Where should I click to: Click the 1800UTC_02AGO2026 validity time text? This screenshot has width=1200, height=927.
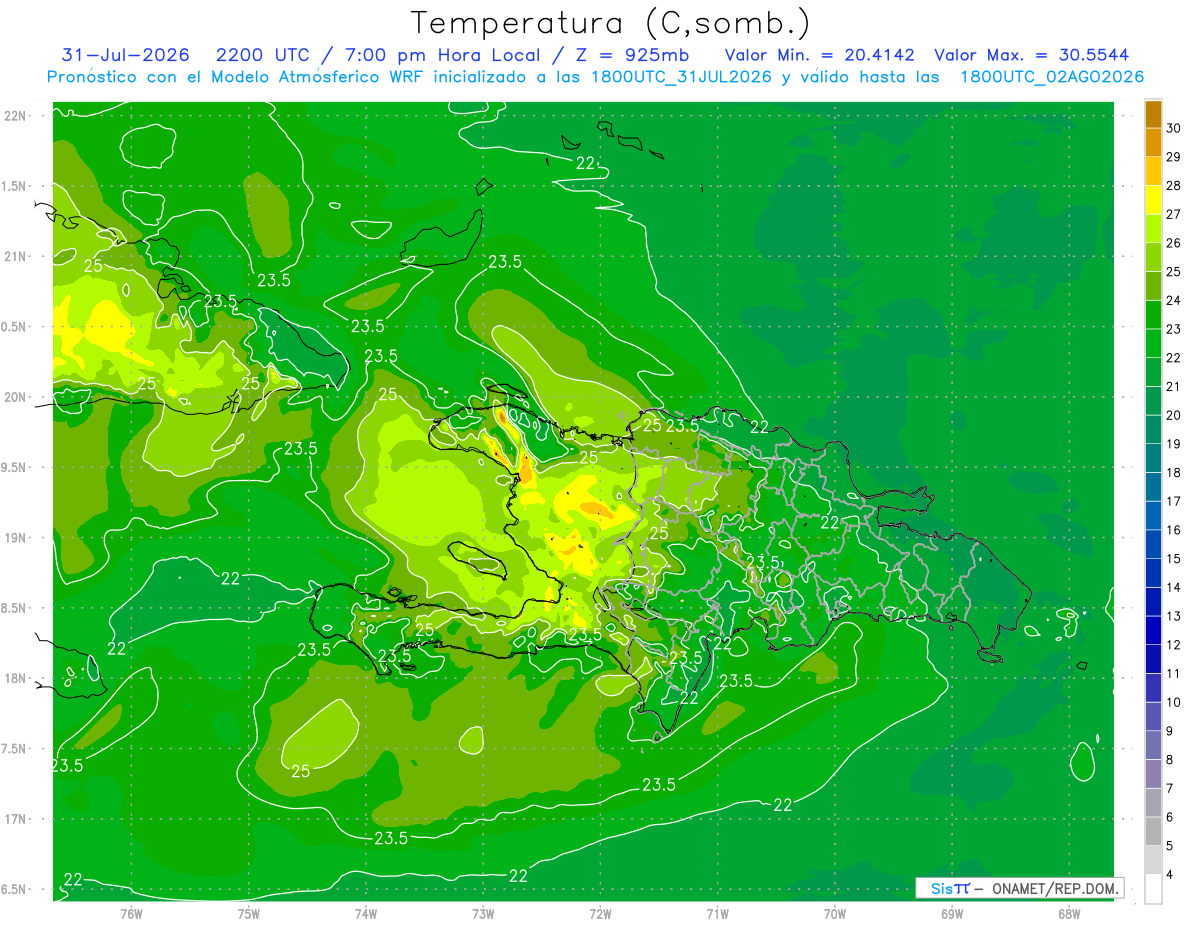click(x=1052, y=77)
